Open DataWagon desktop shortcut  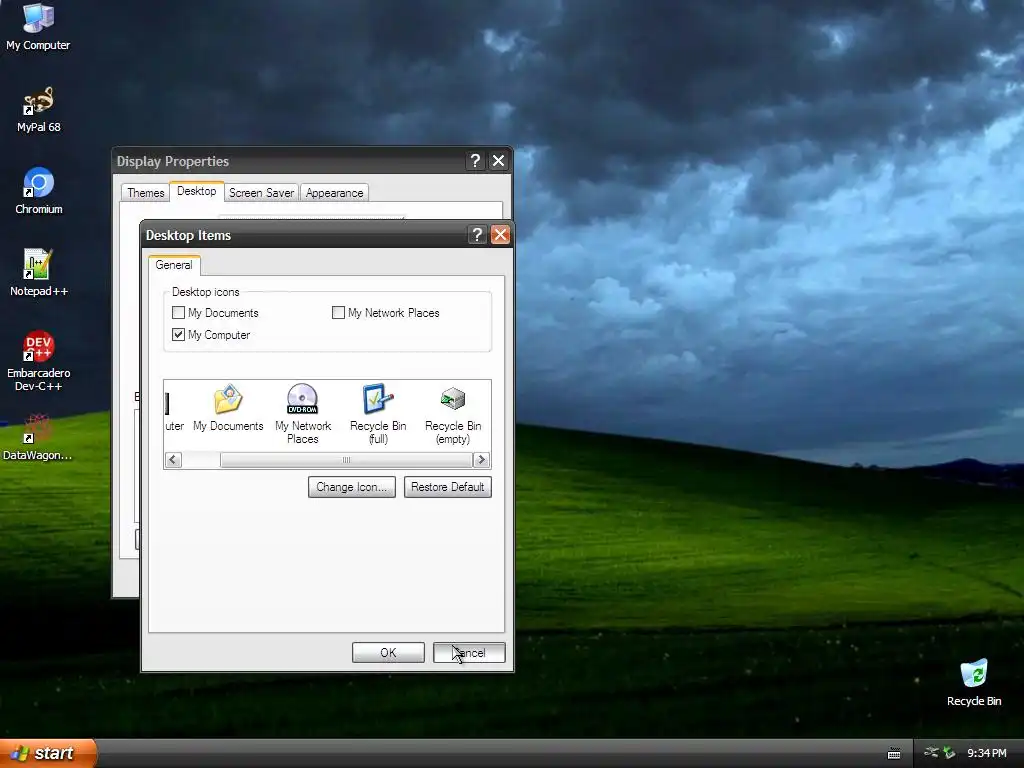tap(37, 438)
